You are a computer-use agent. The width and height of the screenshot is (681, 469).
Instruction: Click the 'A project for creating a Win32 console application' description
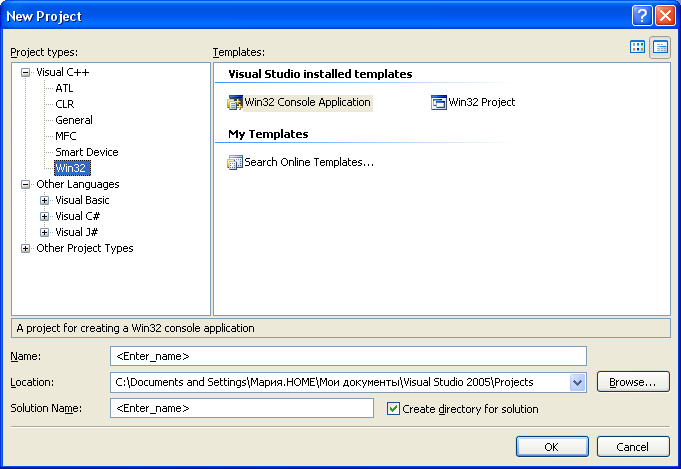[136, 328]
